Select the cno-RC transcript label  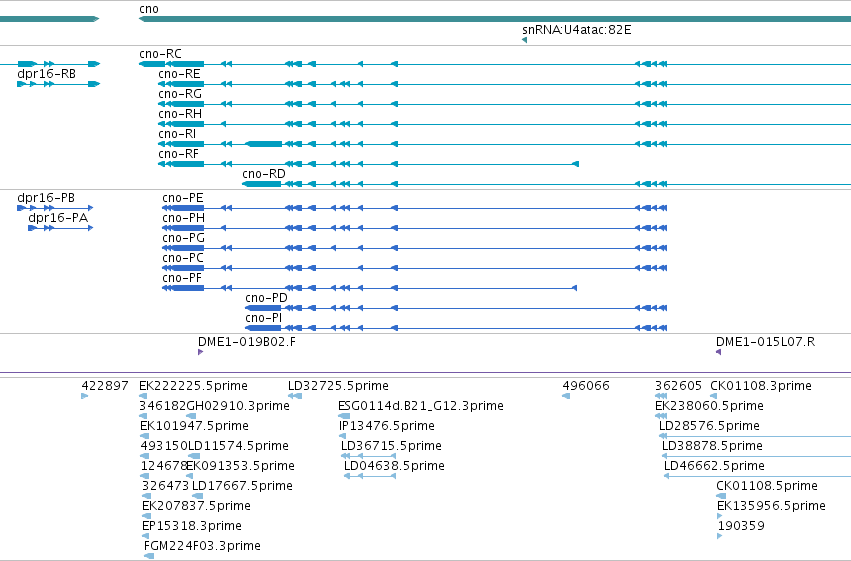[160, 54]
